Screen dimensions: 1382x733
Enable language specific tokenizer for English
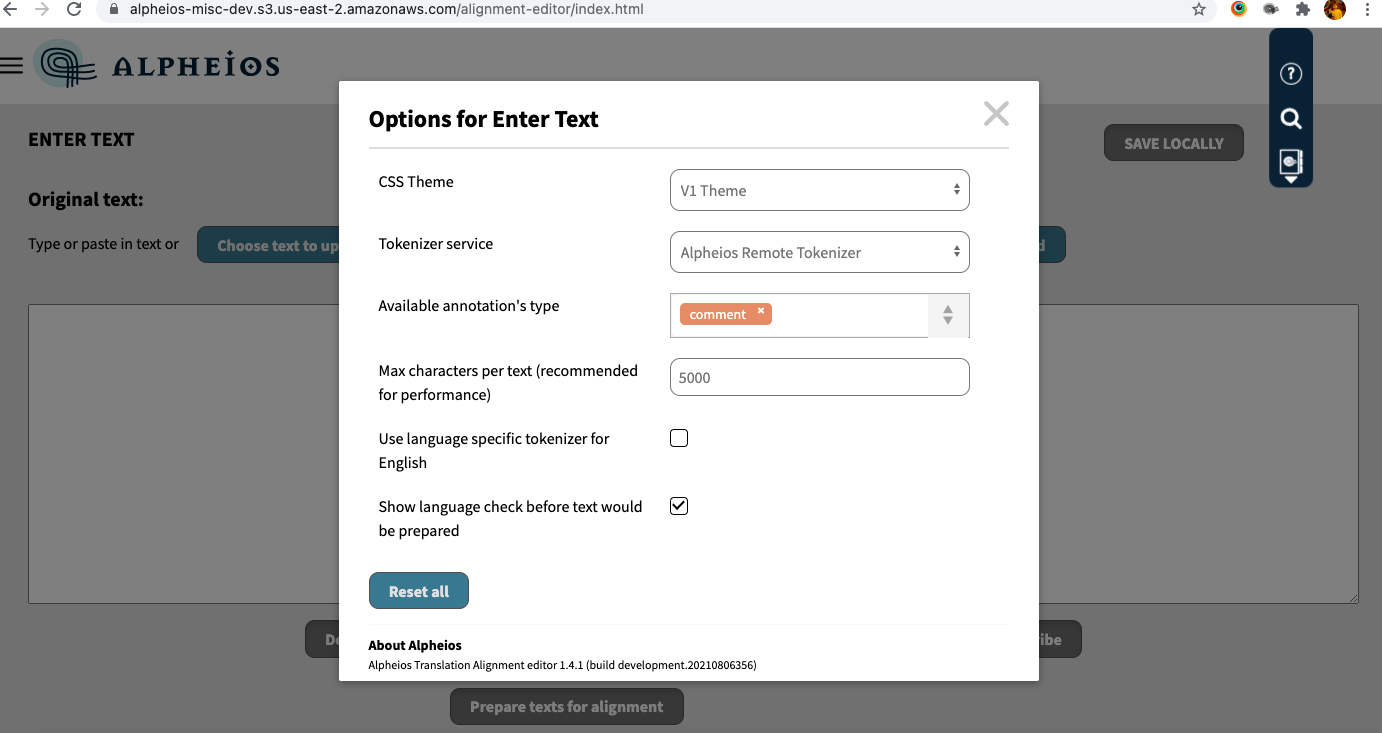click(x=679, y=437)
